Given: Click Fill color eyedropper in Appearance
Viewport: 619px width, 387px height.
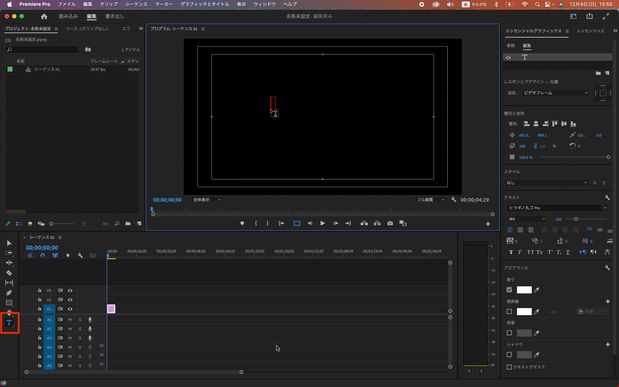Looking at the screenshot, I should click(537, 290).
